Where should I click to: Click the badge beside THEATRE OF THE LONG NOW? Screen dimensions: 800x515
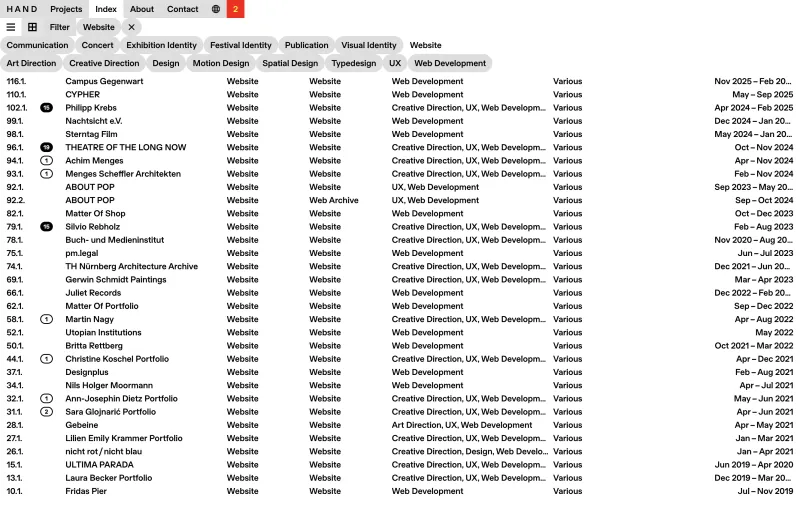click(46, 148)
